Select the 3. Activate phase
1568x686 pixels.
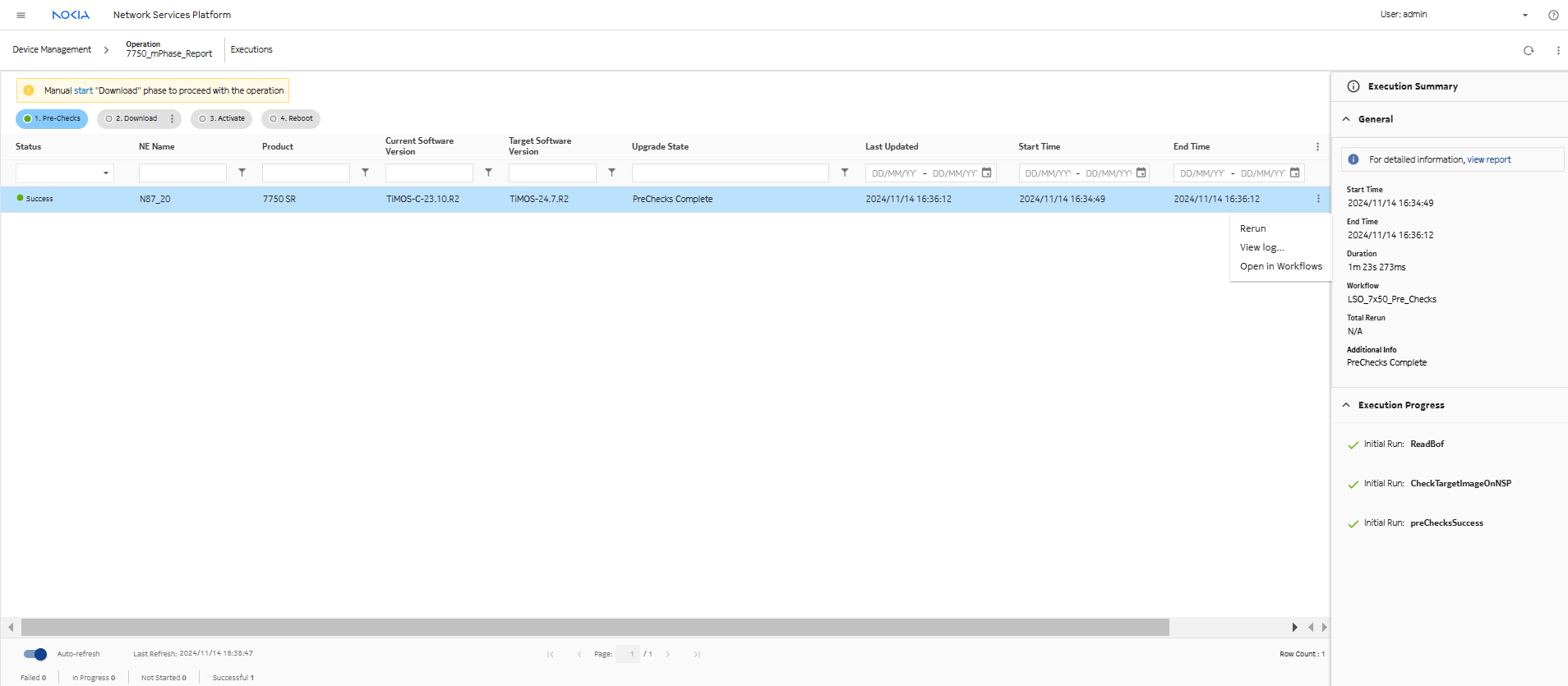click(222, 119)
